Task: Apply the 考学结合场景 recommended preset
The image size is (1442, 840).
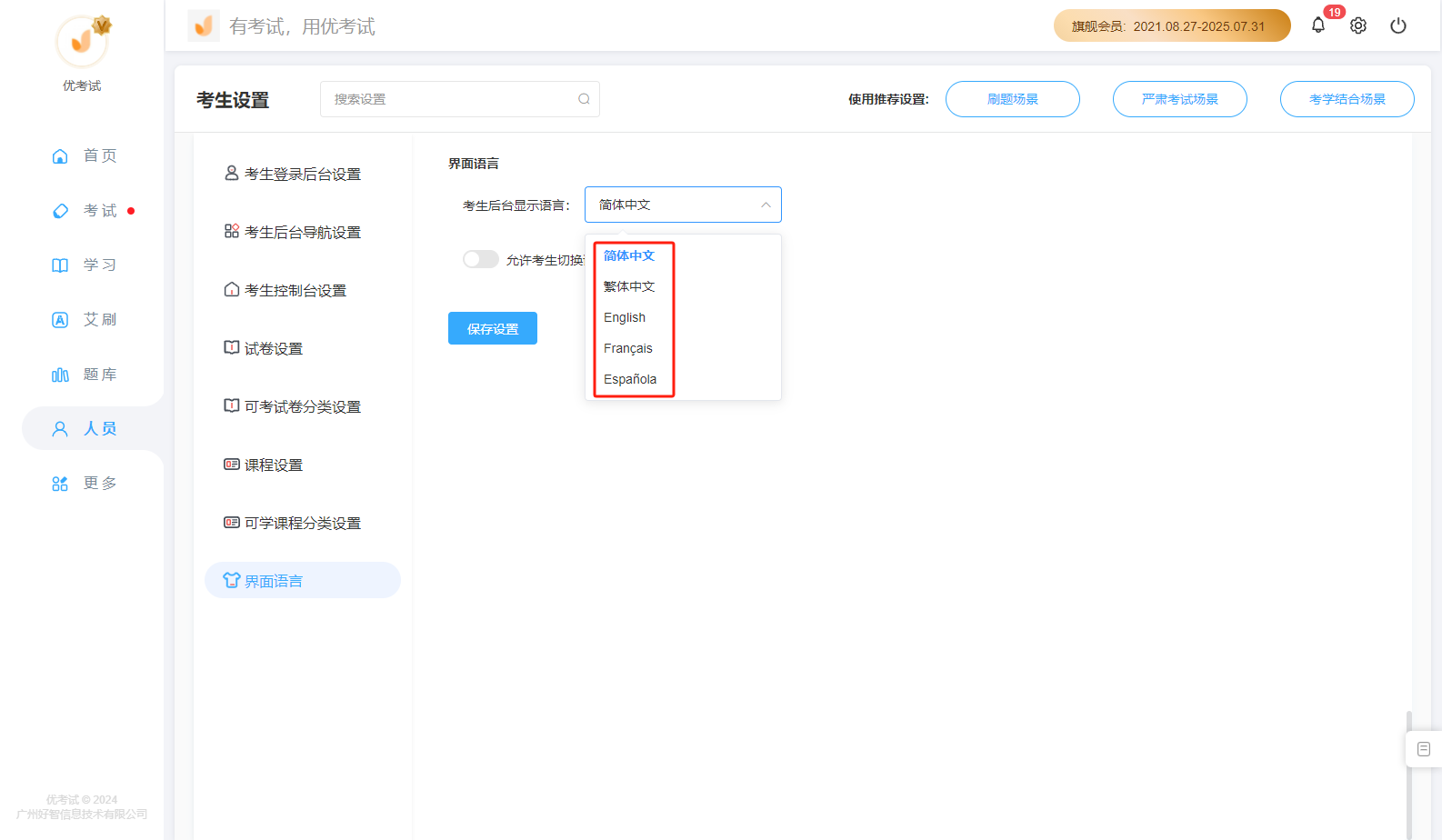Action: 1347,99
